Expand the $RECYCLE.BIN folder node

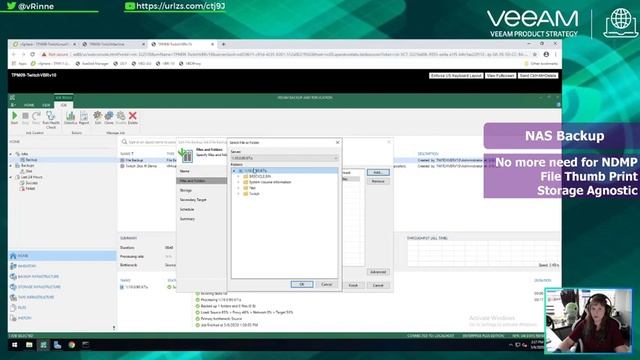[x=239, y=176]
